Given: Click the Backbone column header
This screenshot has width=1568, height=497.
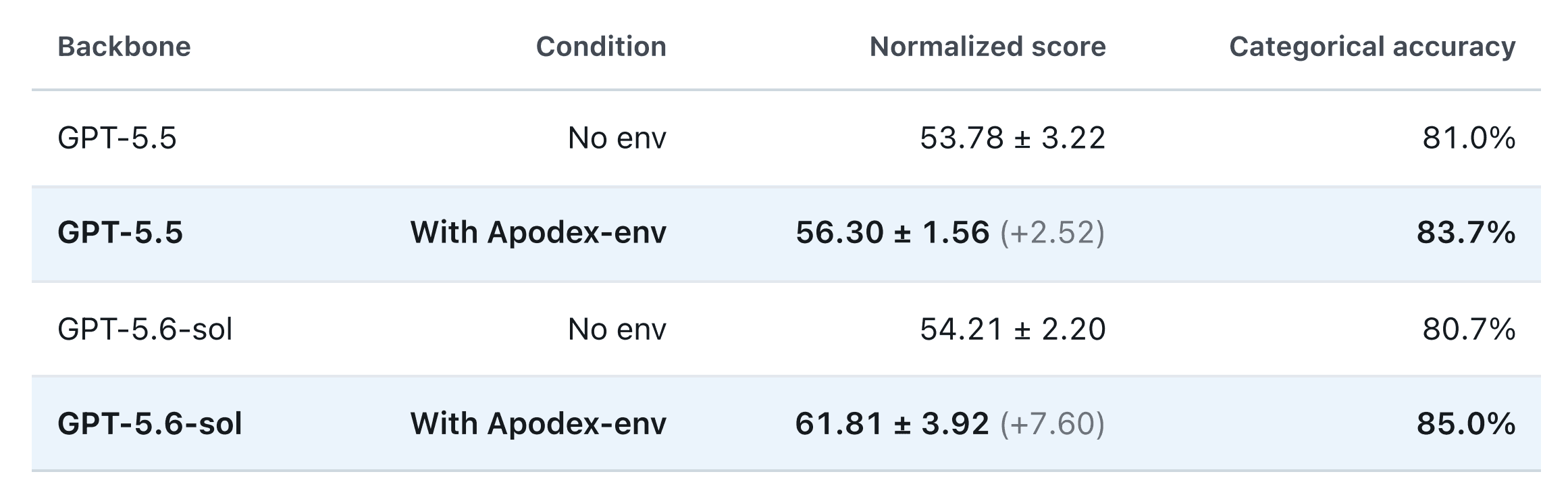Looking at the screenshot, I should [124, 47].
